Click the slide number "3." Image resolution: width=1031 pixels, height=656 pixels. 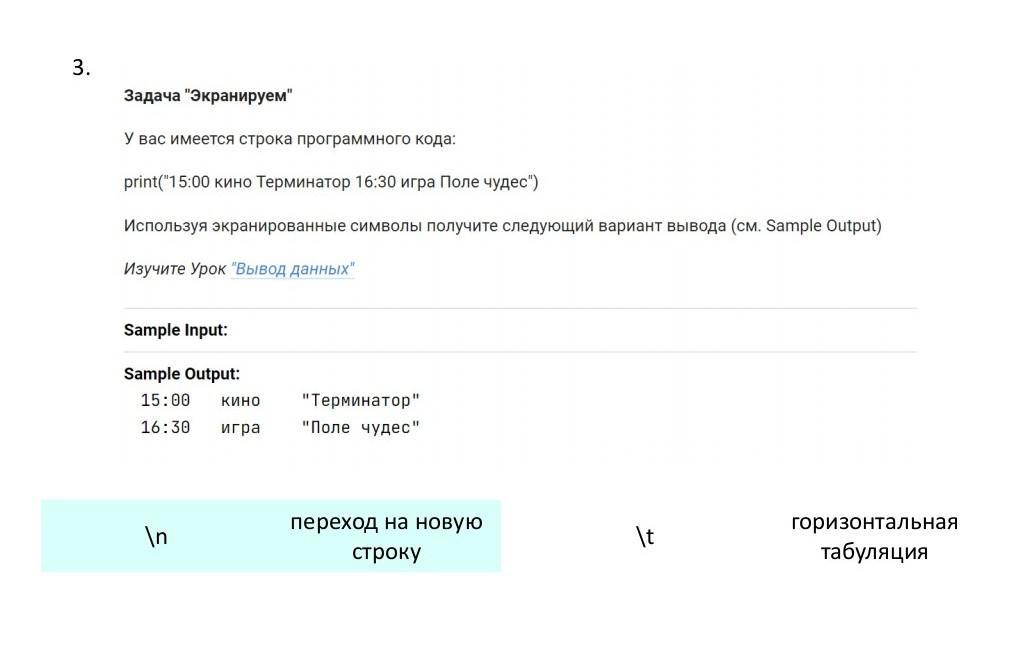[x=81, y=68]
